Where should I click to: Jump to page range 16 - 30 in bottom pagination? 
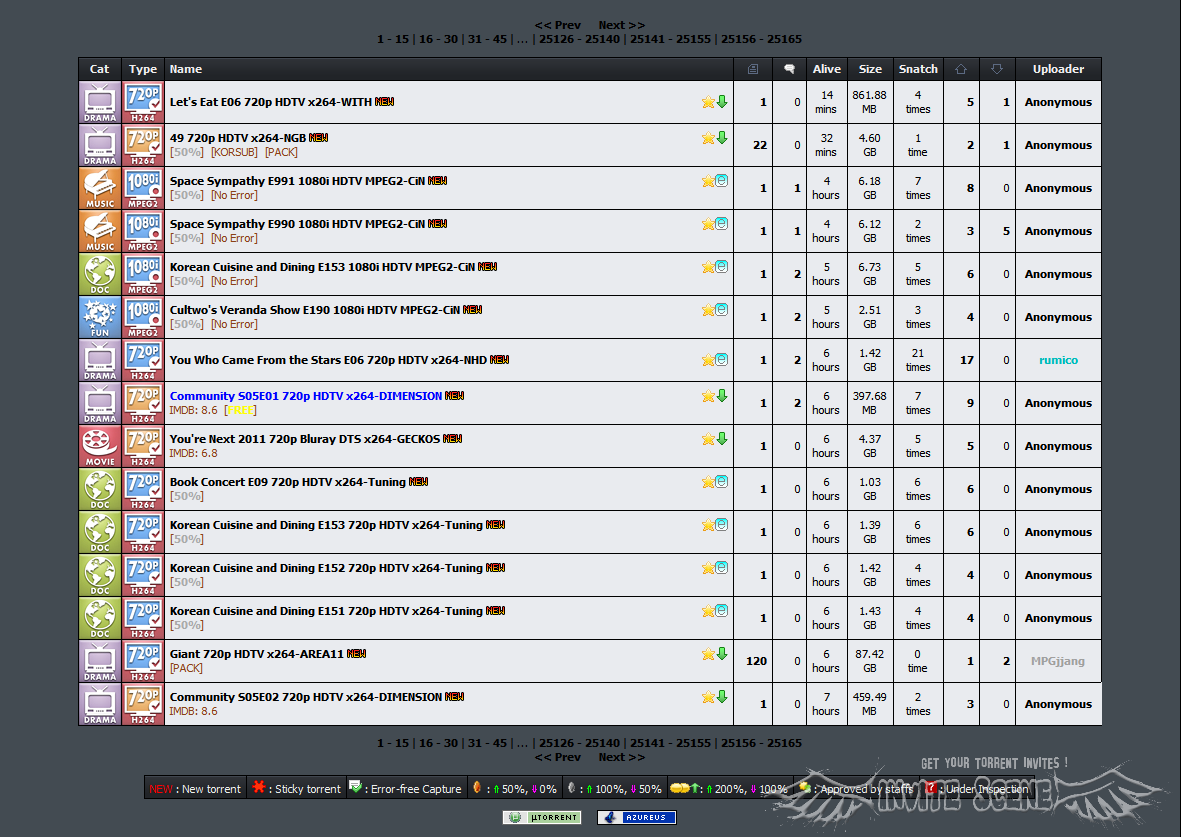coord(438,743)
